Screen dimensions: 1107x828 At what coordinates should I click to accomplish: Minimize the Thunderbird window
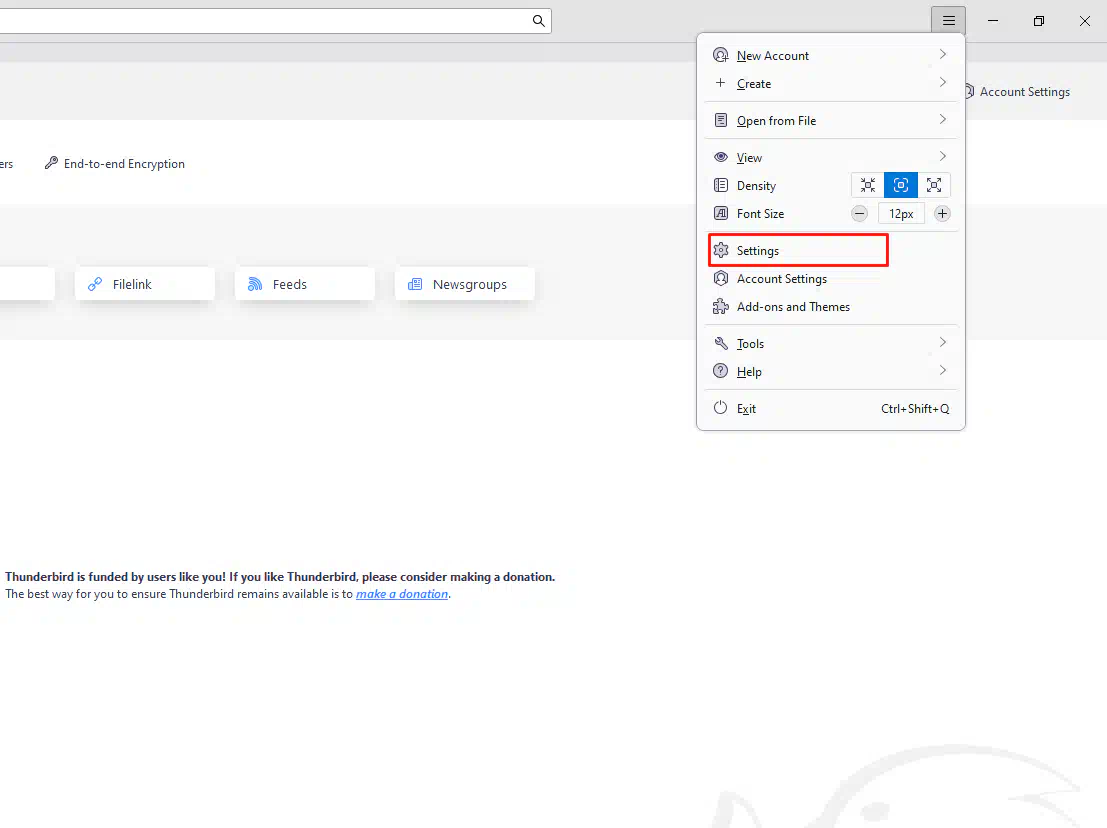tap(993, 20)
